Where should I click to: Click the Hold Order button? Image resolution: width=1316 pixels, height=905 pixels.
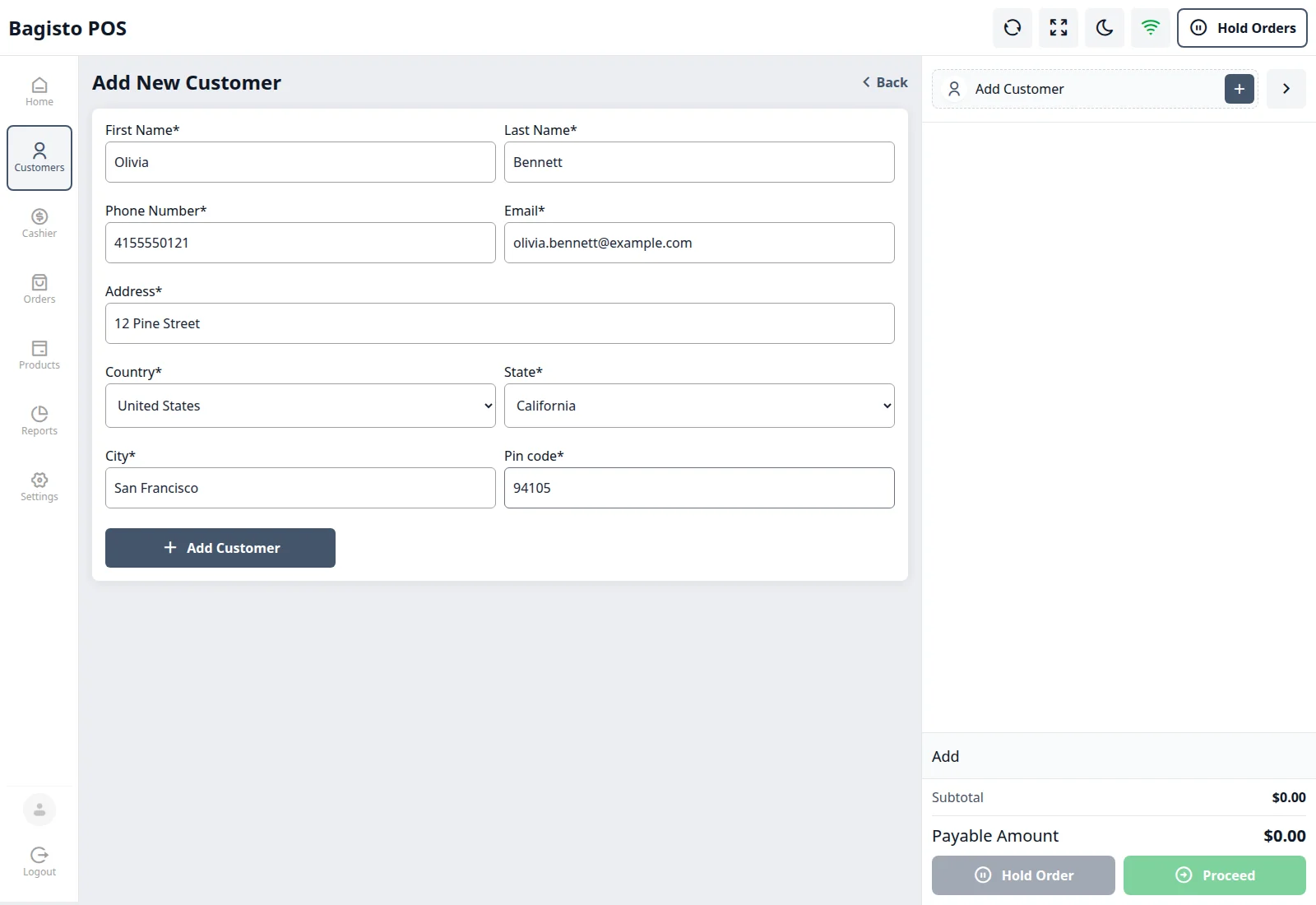coord(1023,875)
